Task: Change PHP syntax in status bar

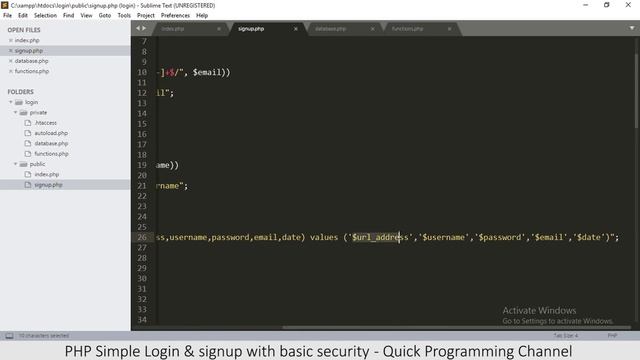Action: 612,336
